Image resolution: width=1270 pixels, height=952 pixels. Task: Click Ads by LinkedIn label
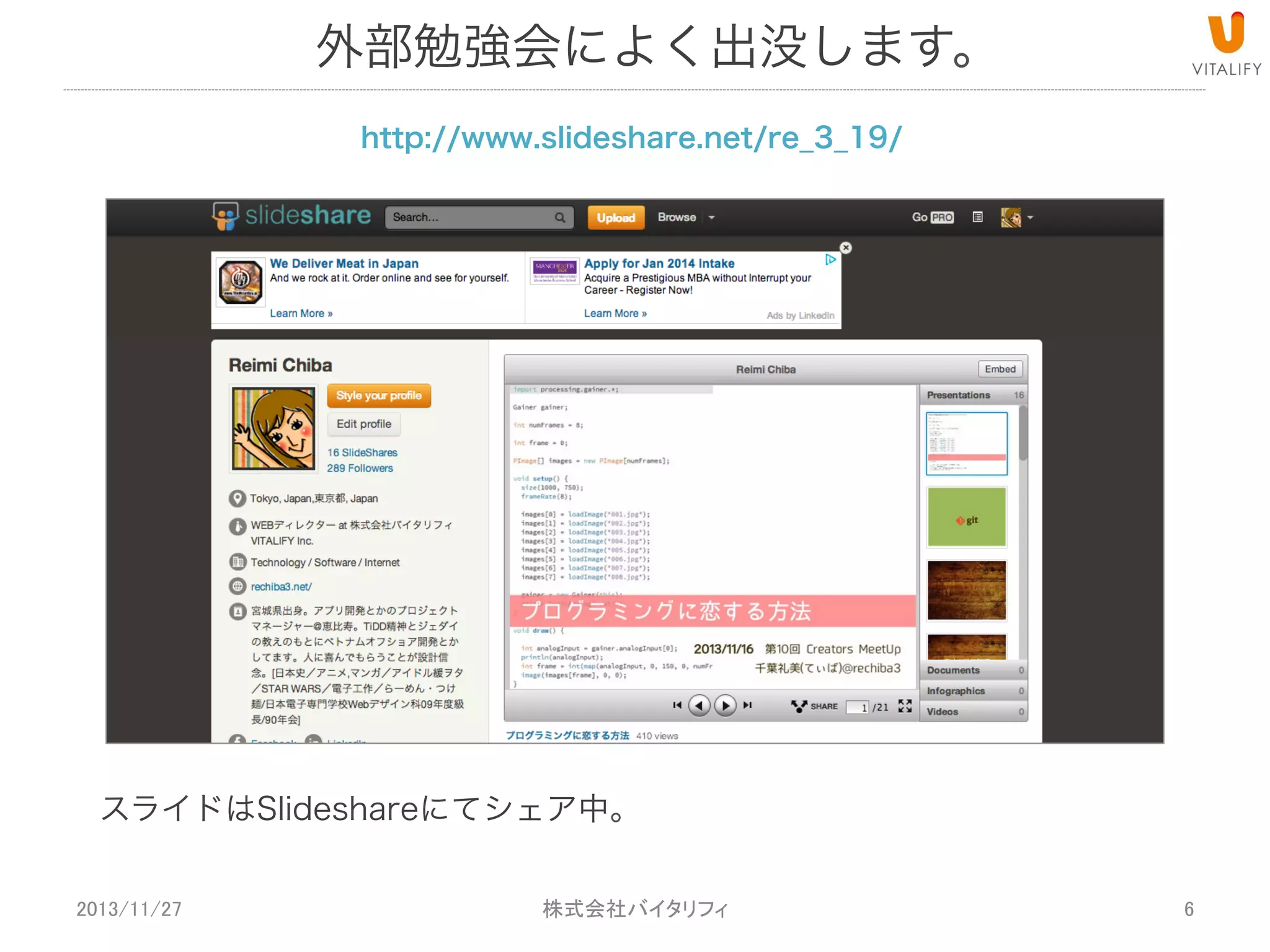click(801, 315)
